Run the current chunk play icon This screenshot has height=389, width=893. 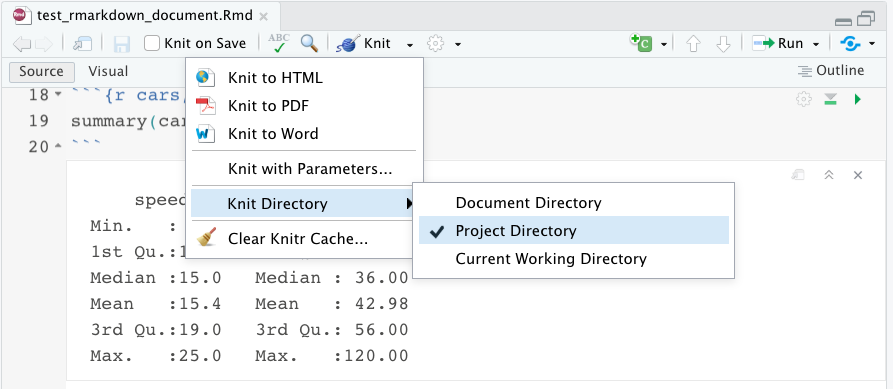click(858, 100)
